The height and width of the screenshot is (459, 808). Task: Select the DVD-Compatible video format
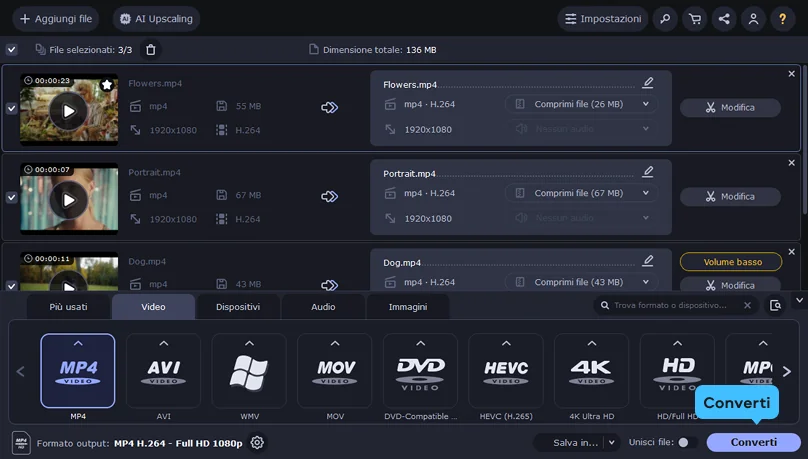click(420, 371)
